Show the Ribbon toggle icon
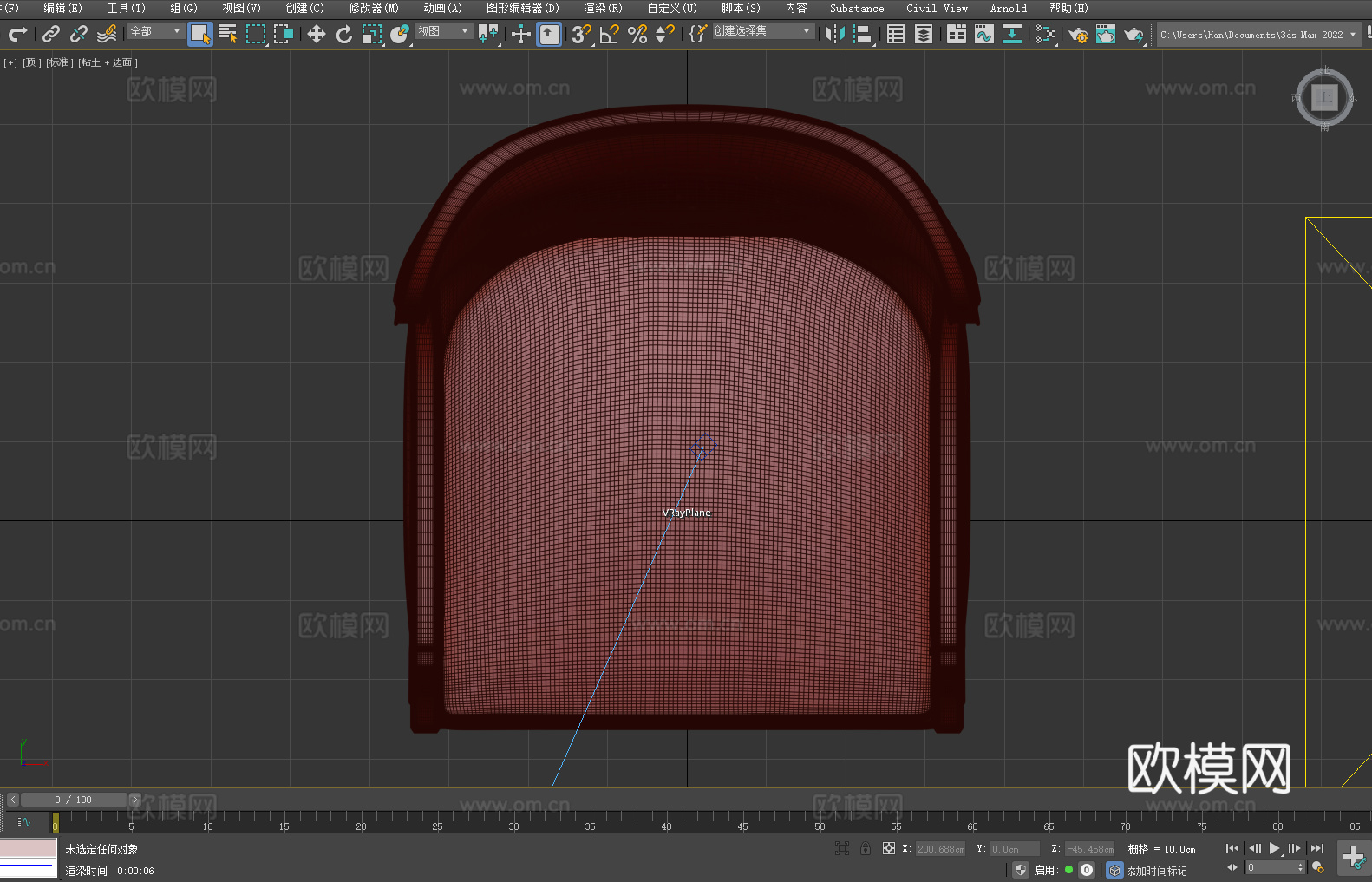Viewport: 1372px width, 882px height. tap(957, 34)
